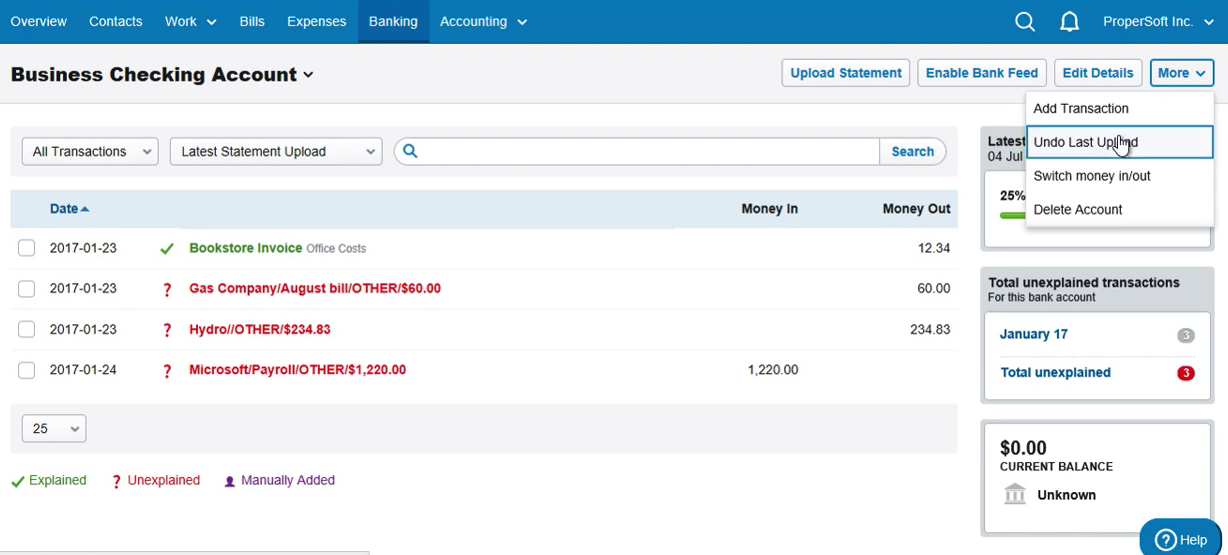Click the Manually Added person icon
Image resolution: width=1228 pixels, height=555 pixels.
point(230,481)
